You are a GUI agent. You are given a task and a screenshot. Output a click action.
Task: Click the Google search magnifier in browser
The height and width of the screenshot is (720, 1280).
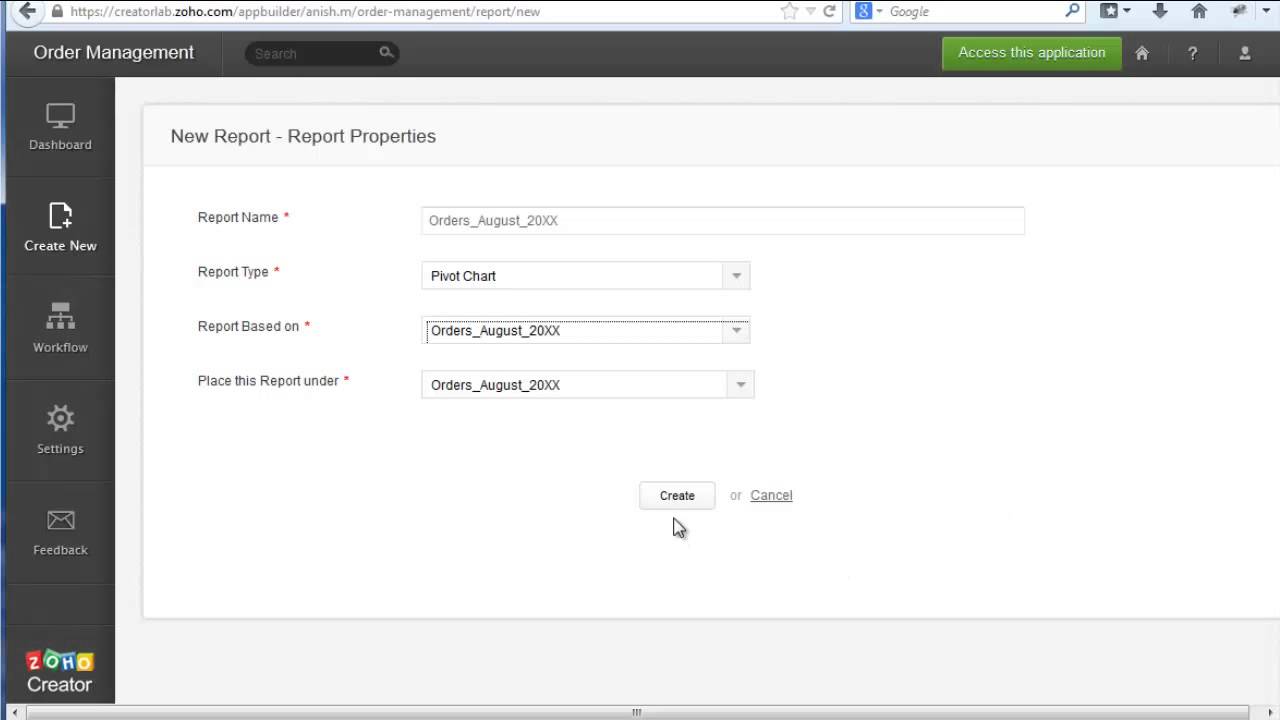[x=1073, y=11]
